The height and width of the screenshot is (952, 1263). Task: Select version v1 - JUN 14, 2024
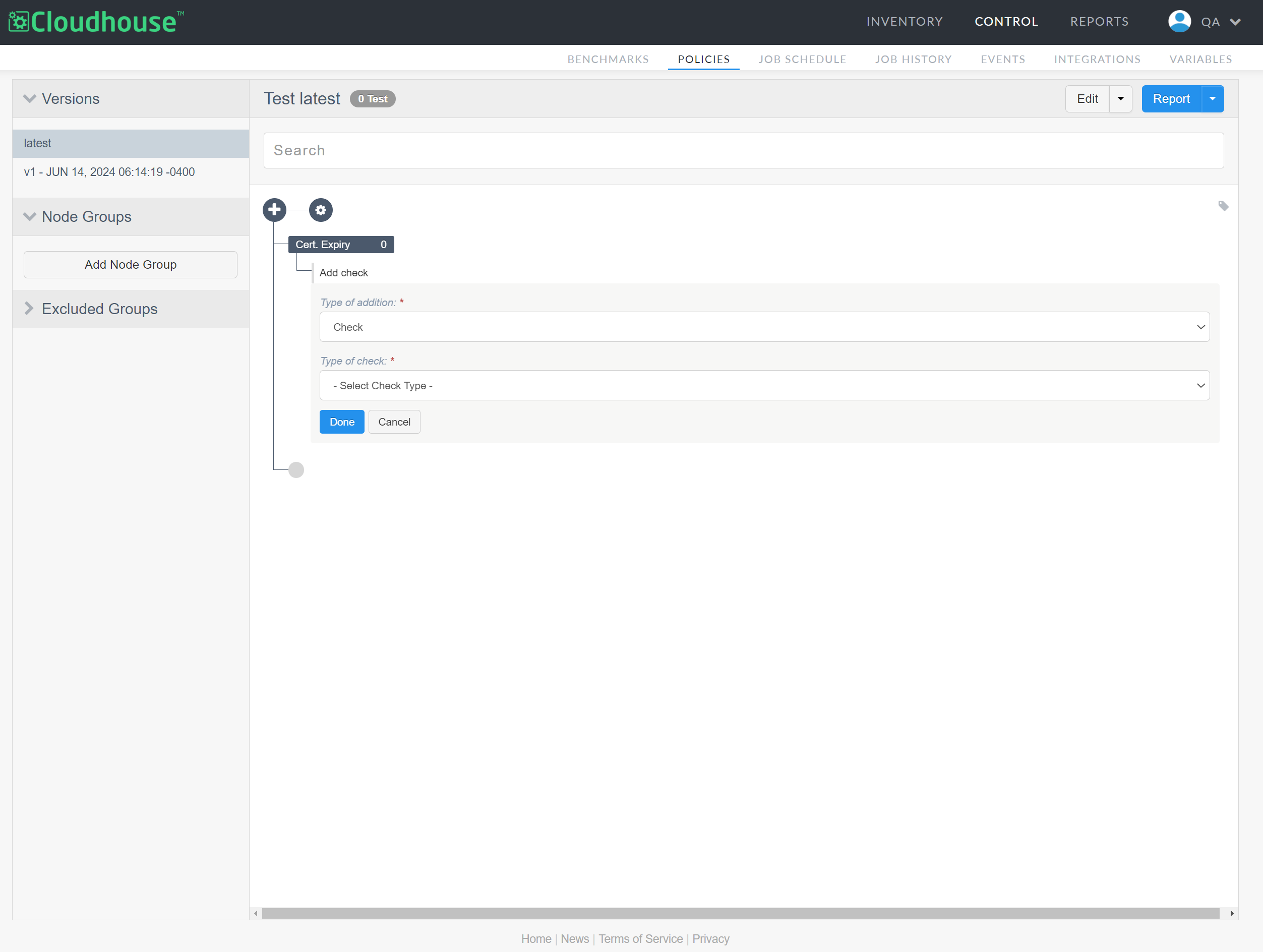click(x=109, y=172)
